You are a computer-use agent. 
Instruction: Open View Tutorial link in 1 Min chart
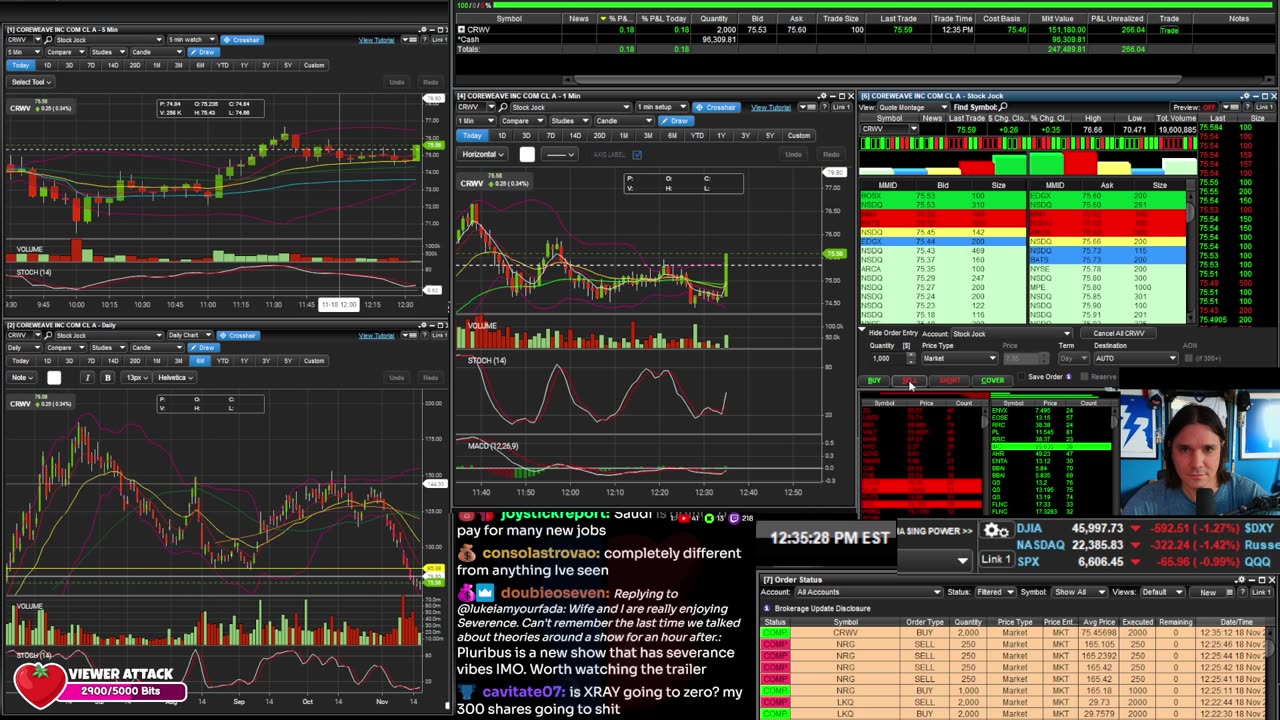click(770, 107)
